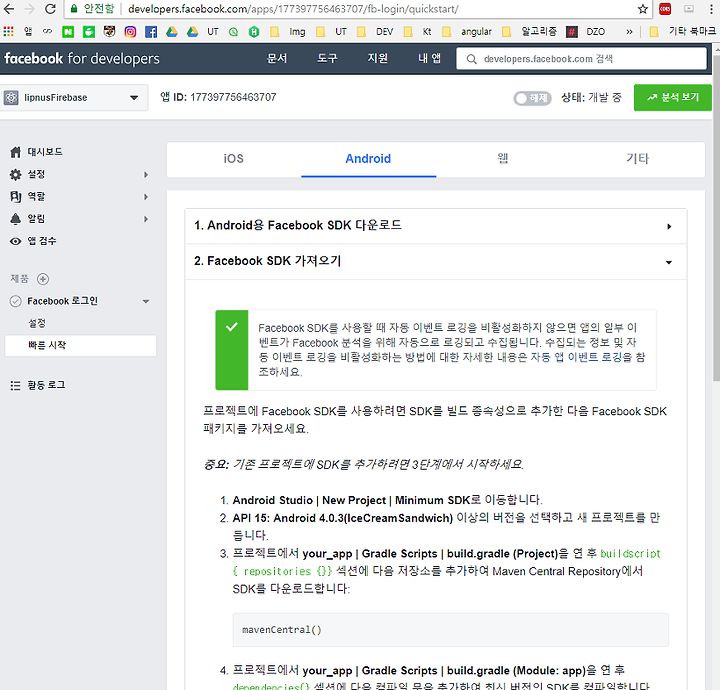Click the search magnifier icon
The height and width of the screenshot is (690, 720).
[x=472, y=59]
